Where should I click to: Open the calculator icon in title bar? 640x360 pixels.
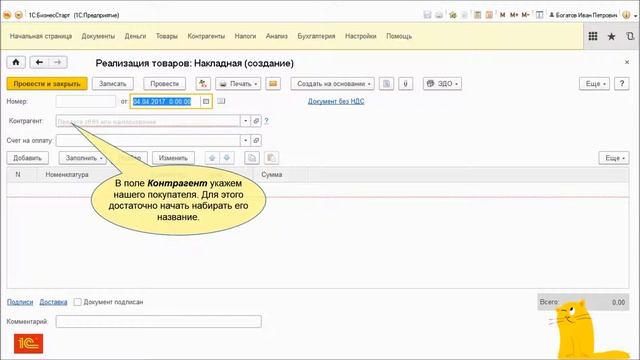click(477, 15)
